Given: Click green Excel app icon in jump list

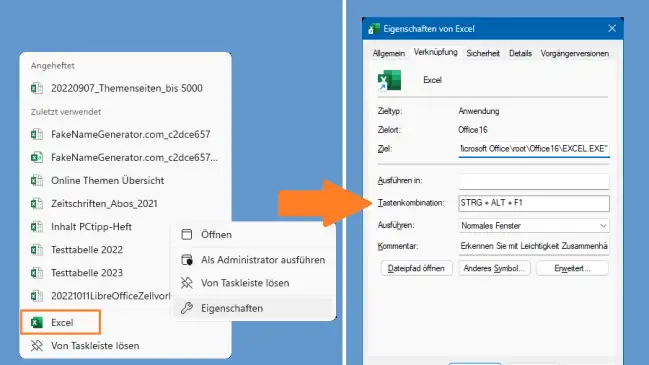Looking at the screenshot, I should (36, 322).
